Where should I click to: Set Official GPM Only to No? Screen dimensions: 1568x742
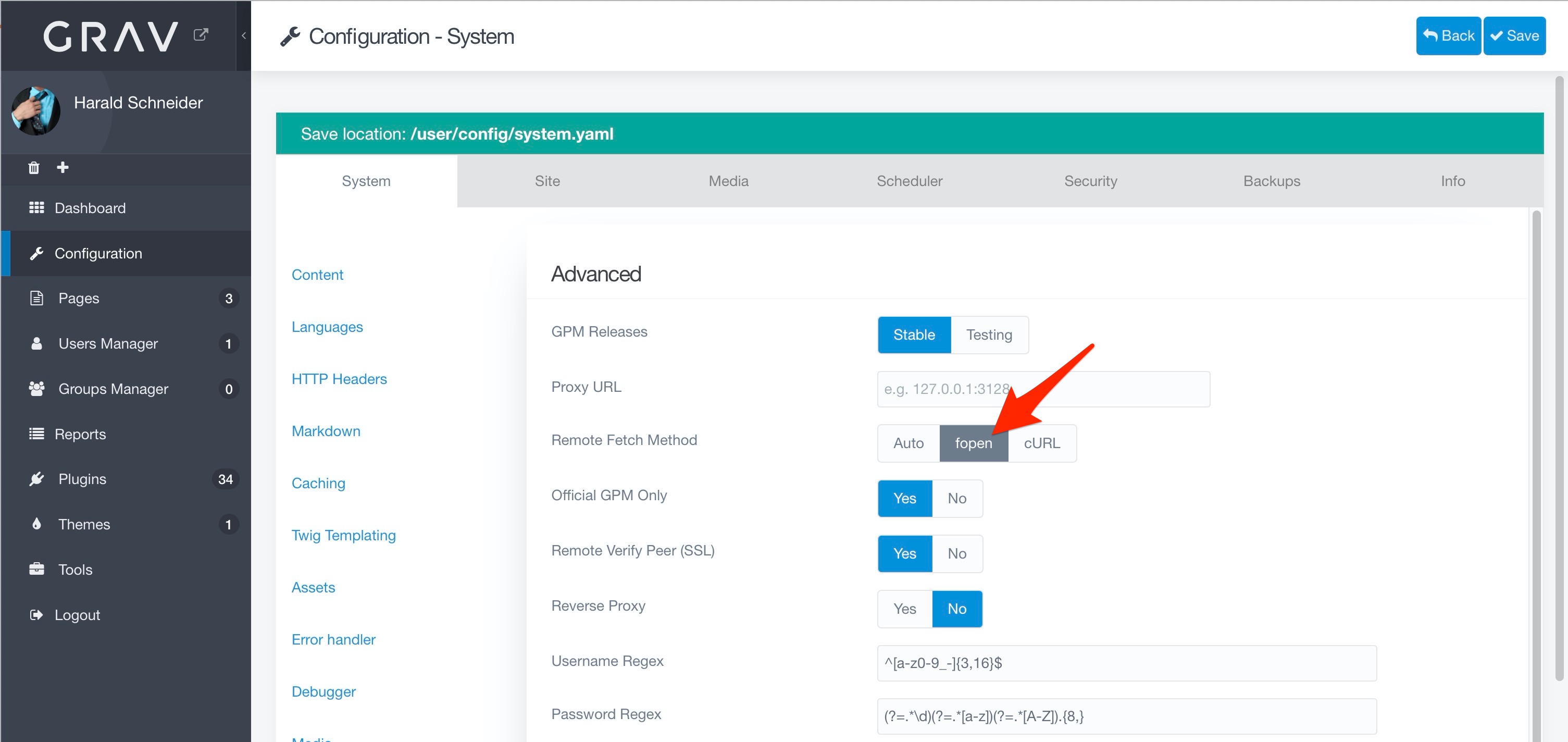click(957, 499)
